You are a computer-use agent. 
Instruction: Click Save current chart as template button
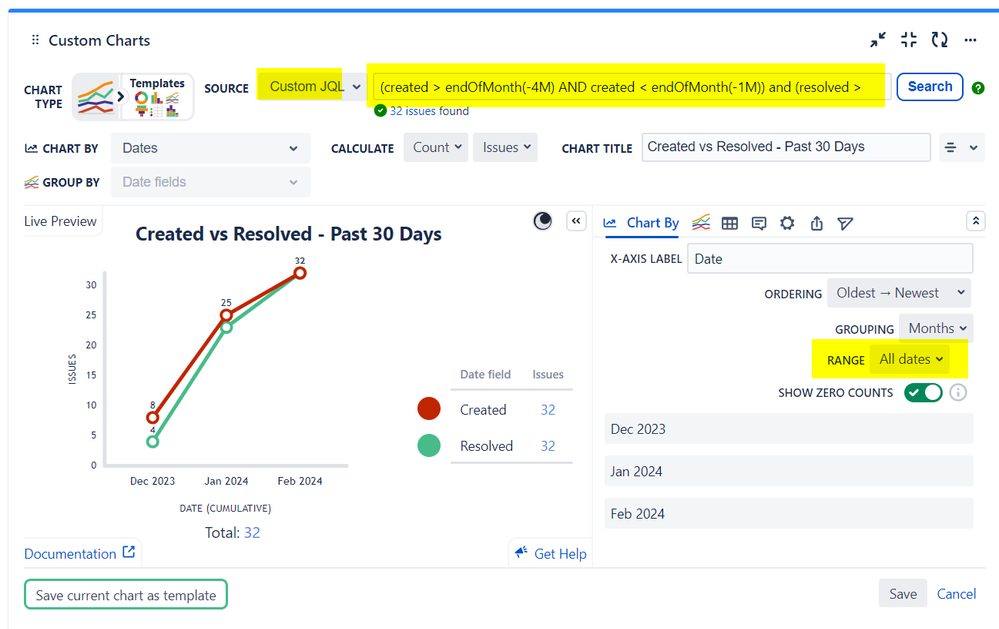[x=126, y=595]
